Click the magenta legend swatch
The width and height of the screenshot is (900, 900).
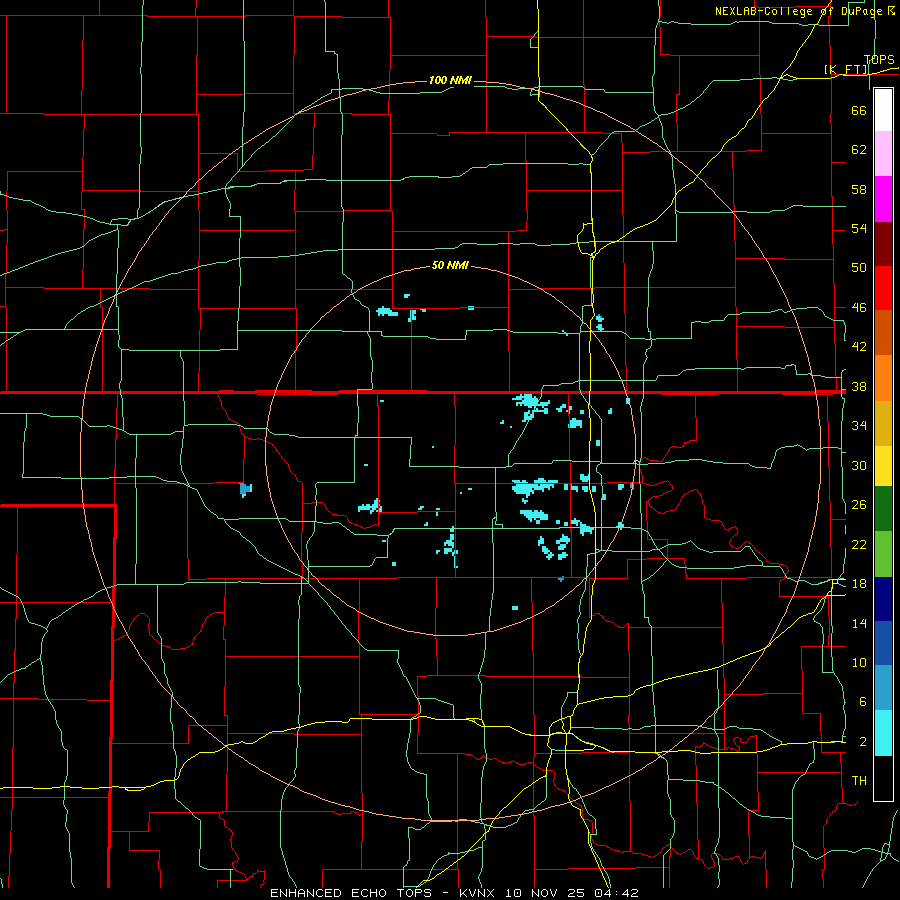883,199
